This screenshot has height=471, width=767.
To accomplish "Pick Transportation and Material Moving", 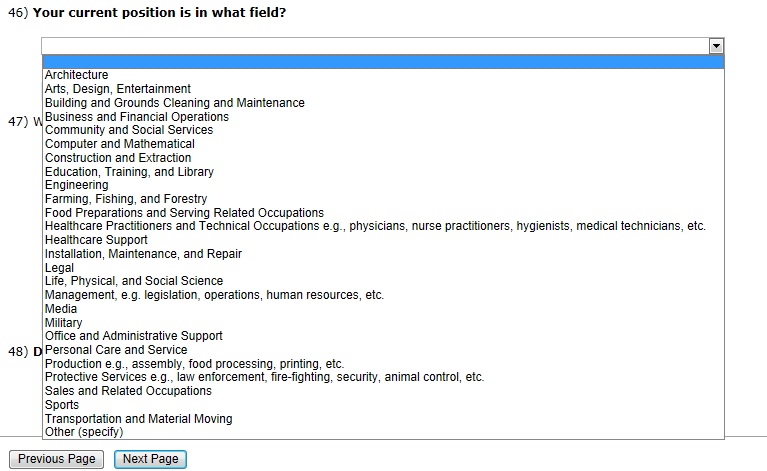I will pyautogui.click(x=138, y=419).
